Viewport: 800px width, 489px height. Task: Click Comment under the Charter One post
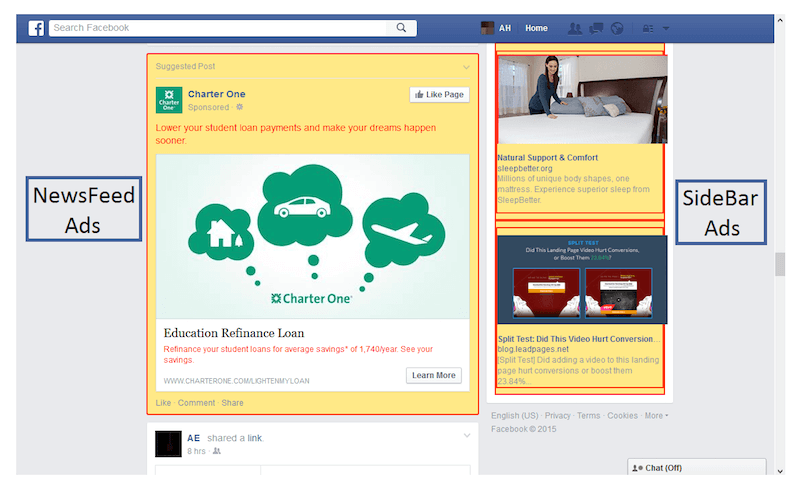tap(196, 403)
